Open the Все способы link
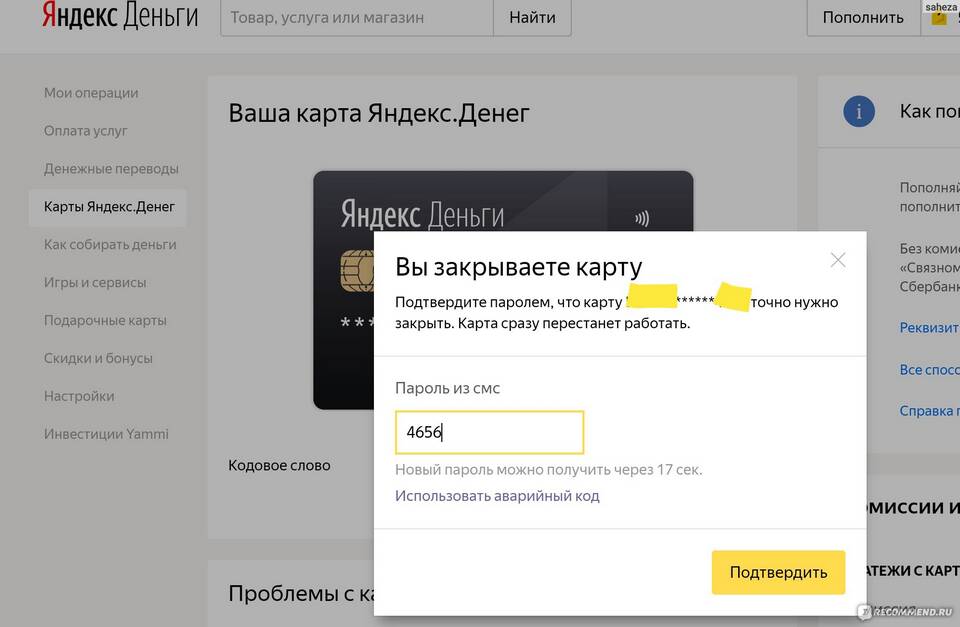This screenshot has height=627, width=960. (929, 369)
